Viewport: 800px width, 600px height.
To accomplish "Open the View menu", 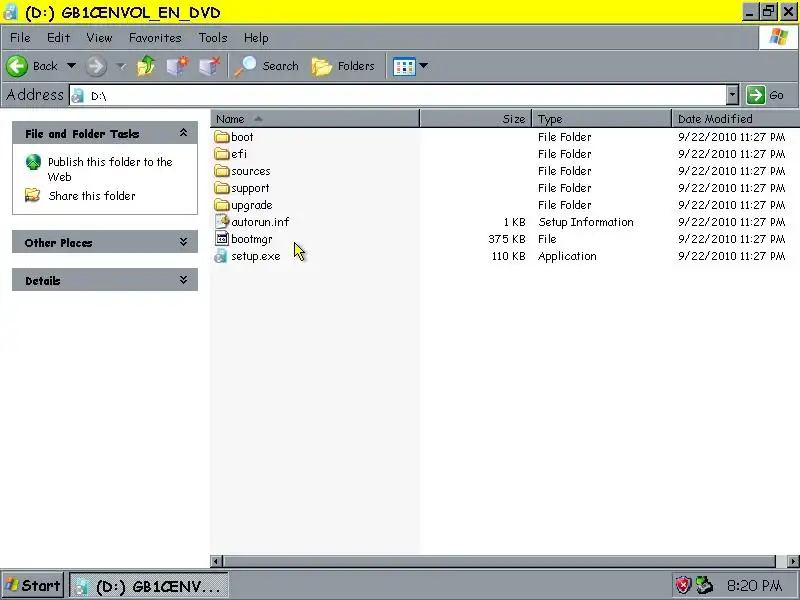I will [x=99, y=38].
